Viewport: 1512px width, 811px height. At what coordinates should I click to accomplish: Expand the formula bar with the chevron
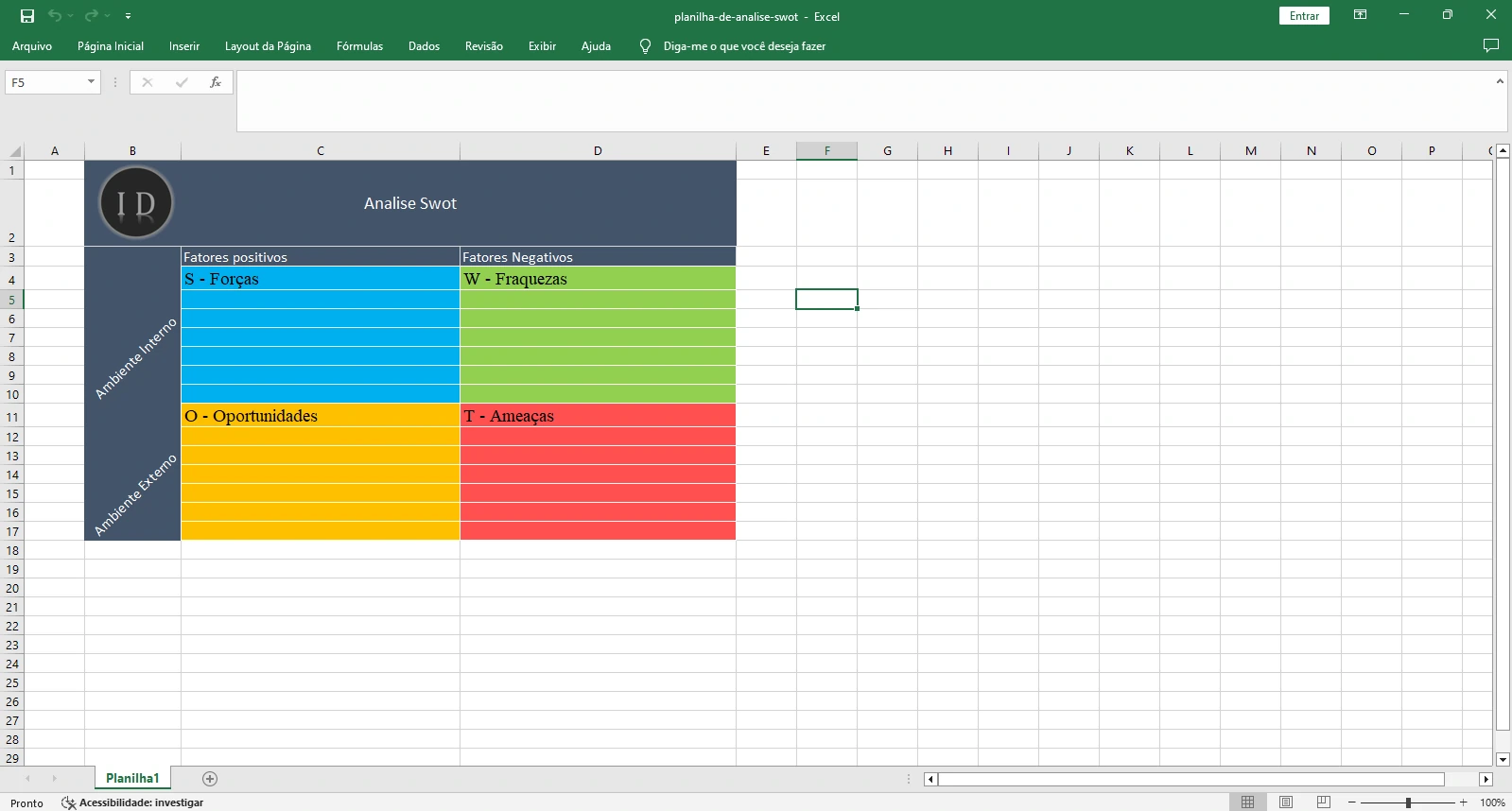tap(1500, 81)
